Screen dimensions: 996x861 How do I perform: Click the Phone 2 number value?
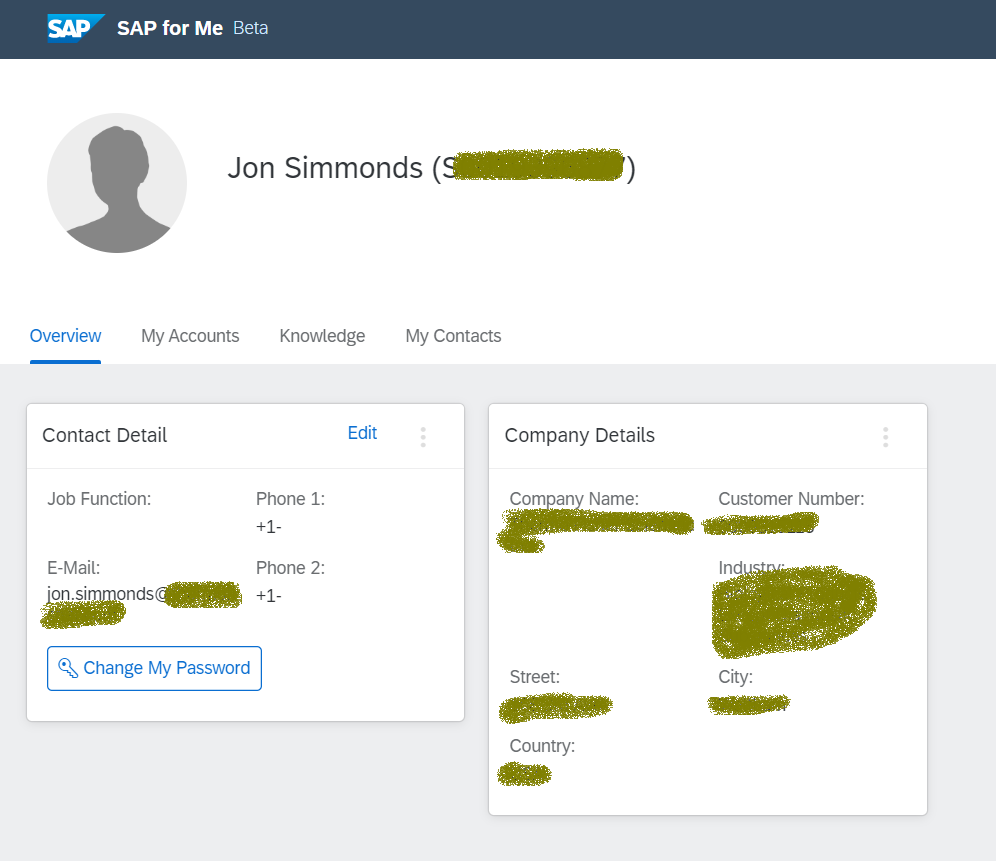point(269,596)
